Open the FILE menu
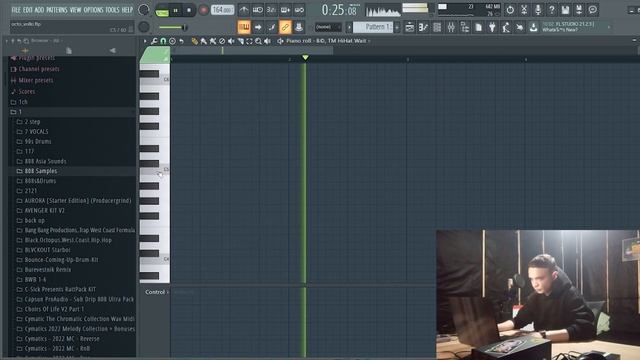 [x=16, y=10]
